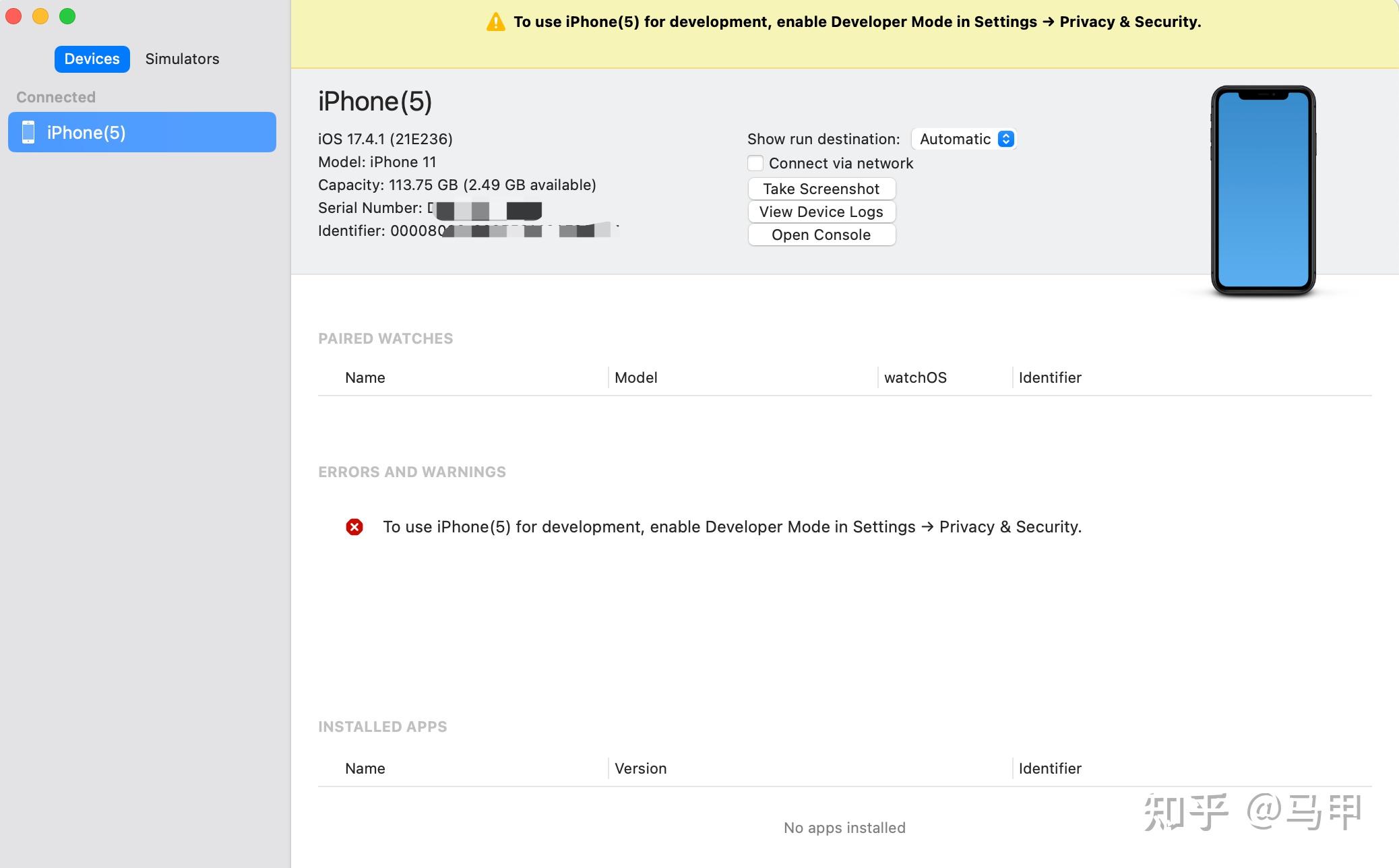Enable the Connect via network checkbox
Viewport: 1399px width, 868px height.
tap(755, 163)
